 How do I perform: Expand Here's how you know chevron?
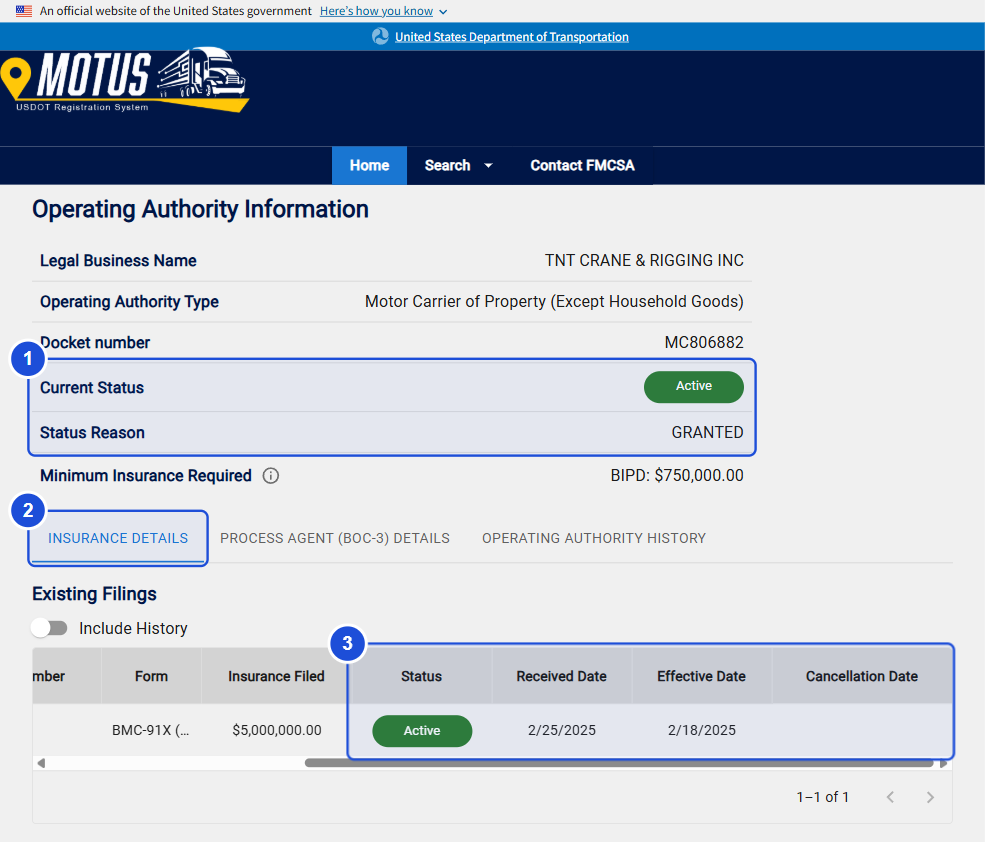click(x=443, y=12)
